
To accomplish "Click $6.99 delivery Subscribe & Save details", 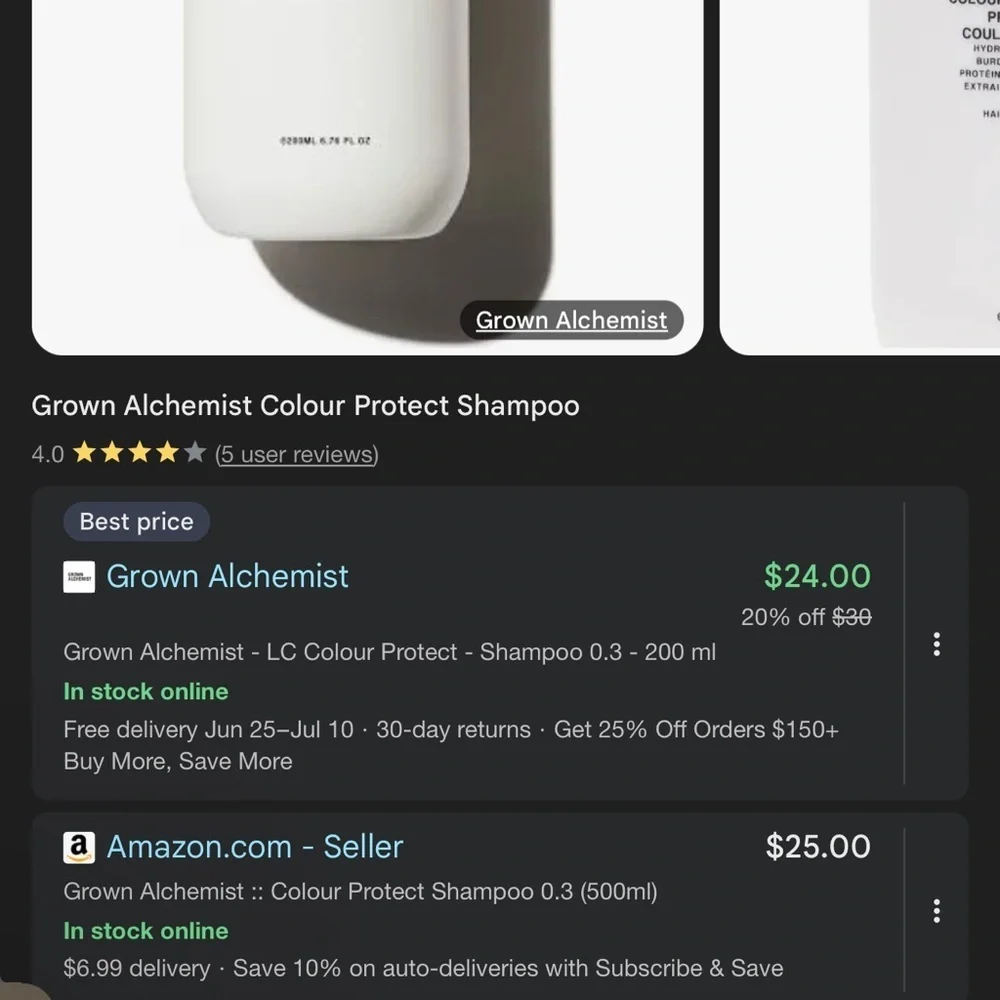I will tap(423, 968).
